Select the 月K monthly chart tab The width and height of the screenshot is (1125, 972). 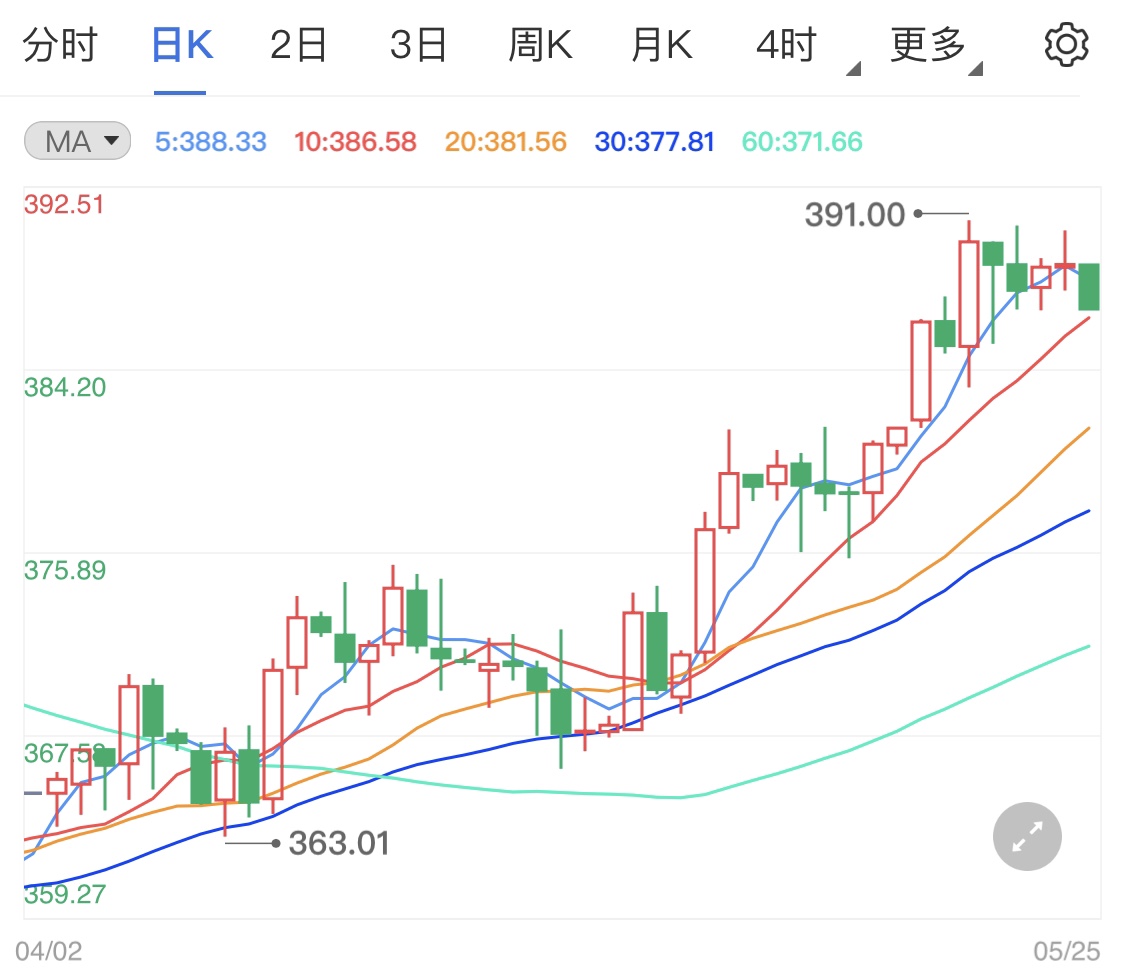point(660,43)
